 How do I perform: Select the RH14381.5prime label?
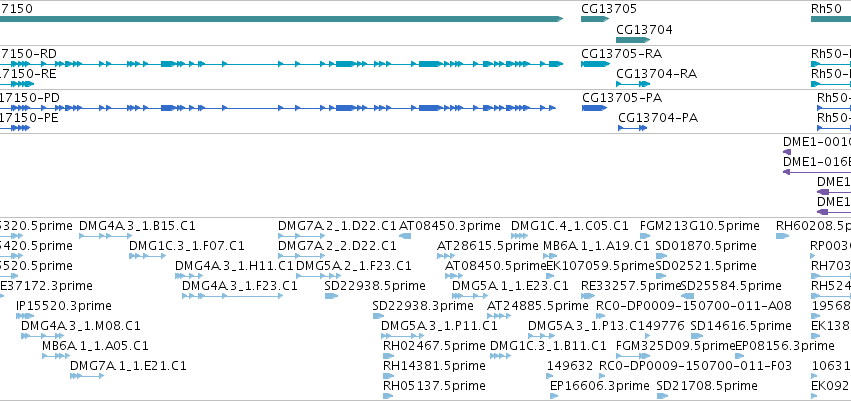click(434, 366)
